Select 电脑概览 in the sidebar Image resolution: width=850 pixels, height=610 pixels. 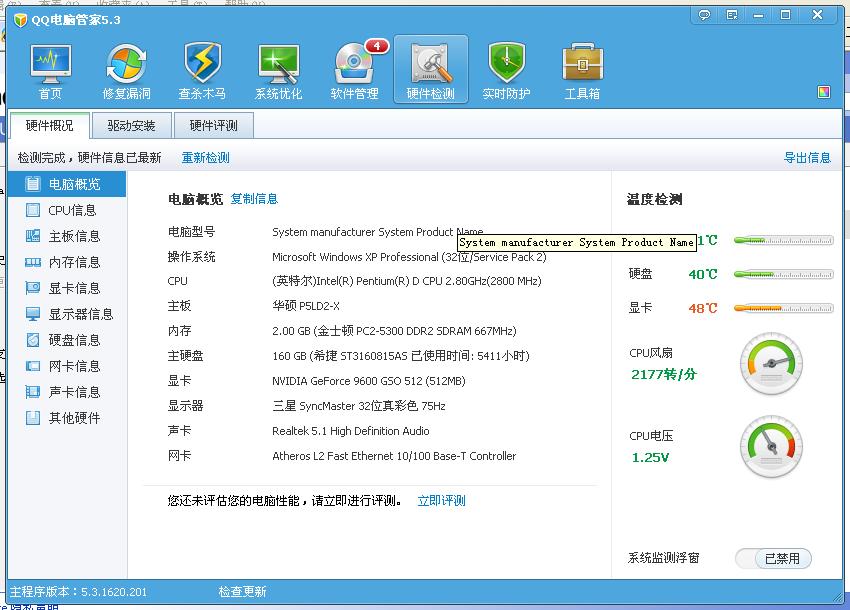[67, 184]
